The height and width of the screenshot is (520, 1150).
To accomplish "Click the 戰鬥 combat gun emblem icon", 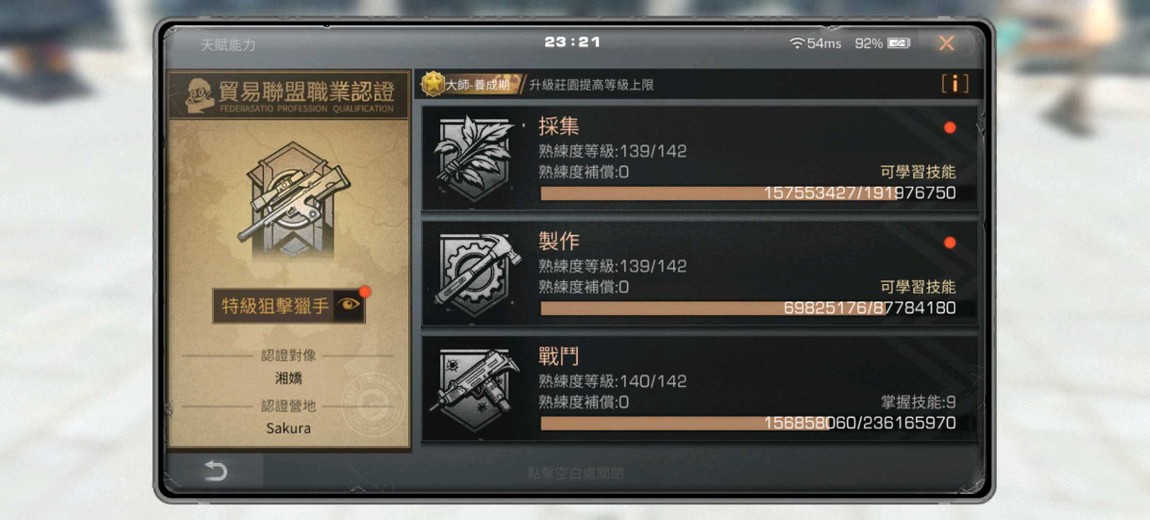I will [x=475, y=389].
